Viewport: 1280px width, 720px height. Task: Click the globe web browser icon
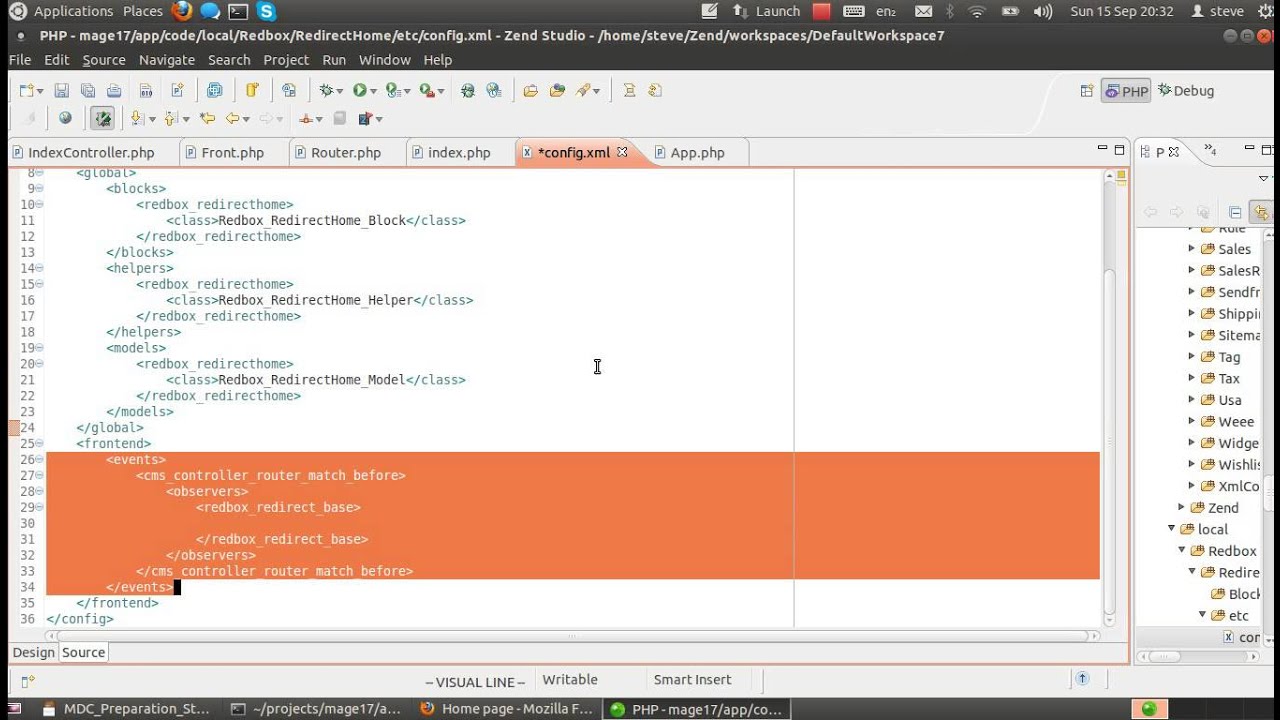65,118
